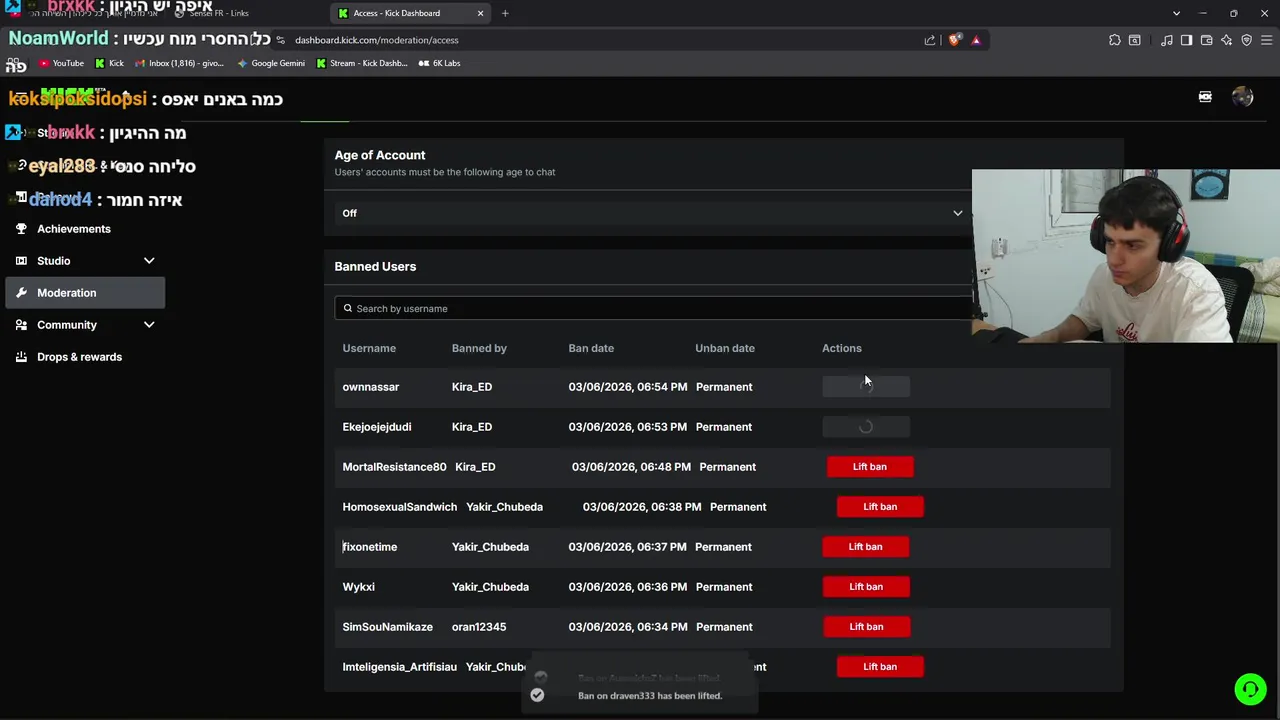Click the site settings icon in address bar
The image size is (1280, 720).
pyautogui.click(x=281, y=40)
